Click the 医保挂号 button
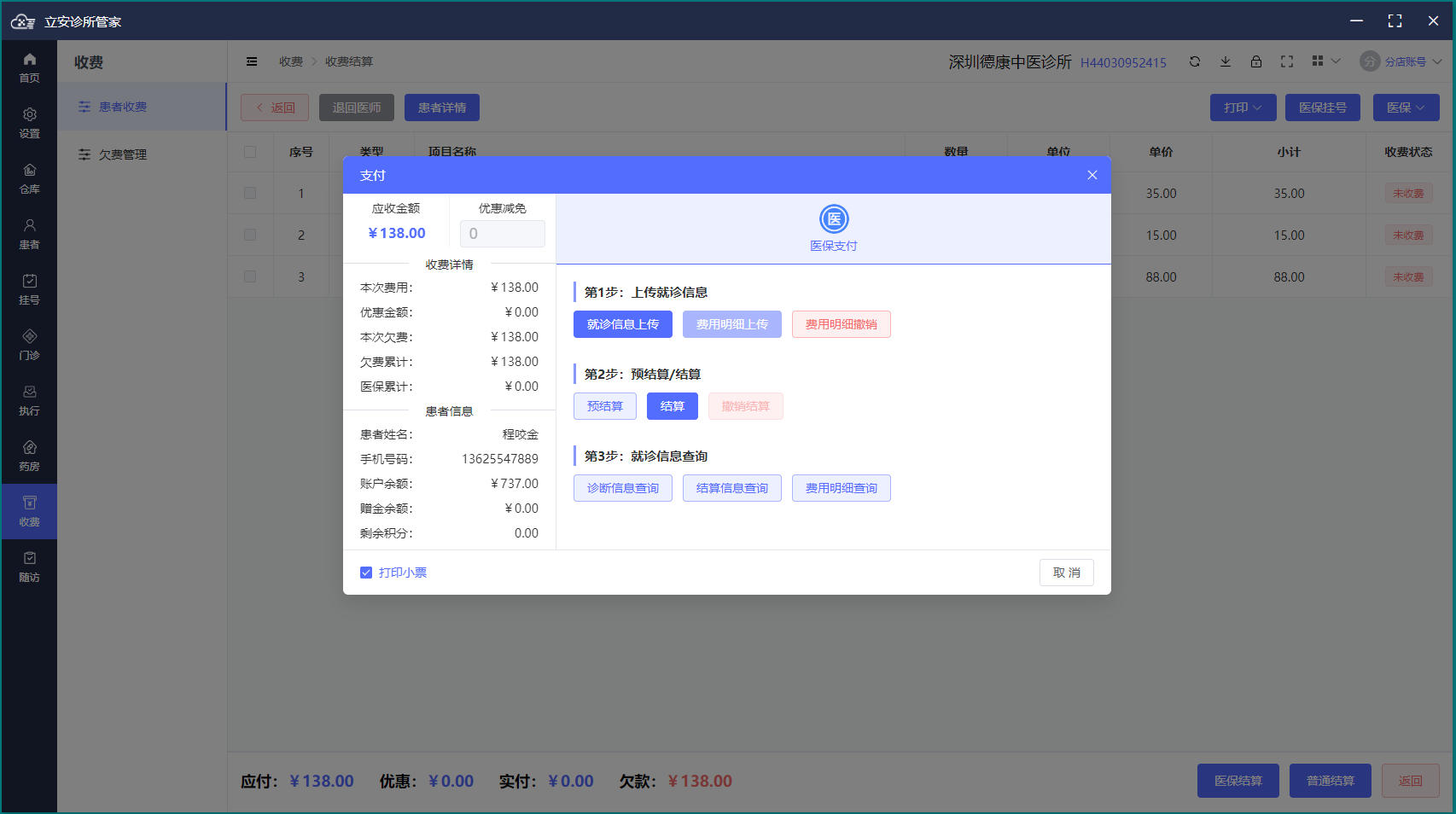 pyautogui.click(x=1323, y=108)
